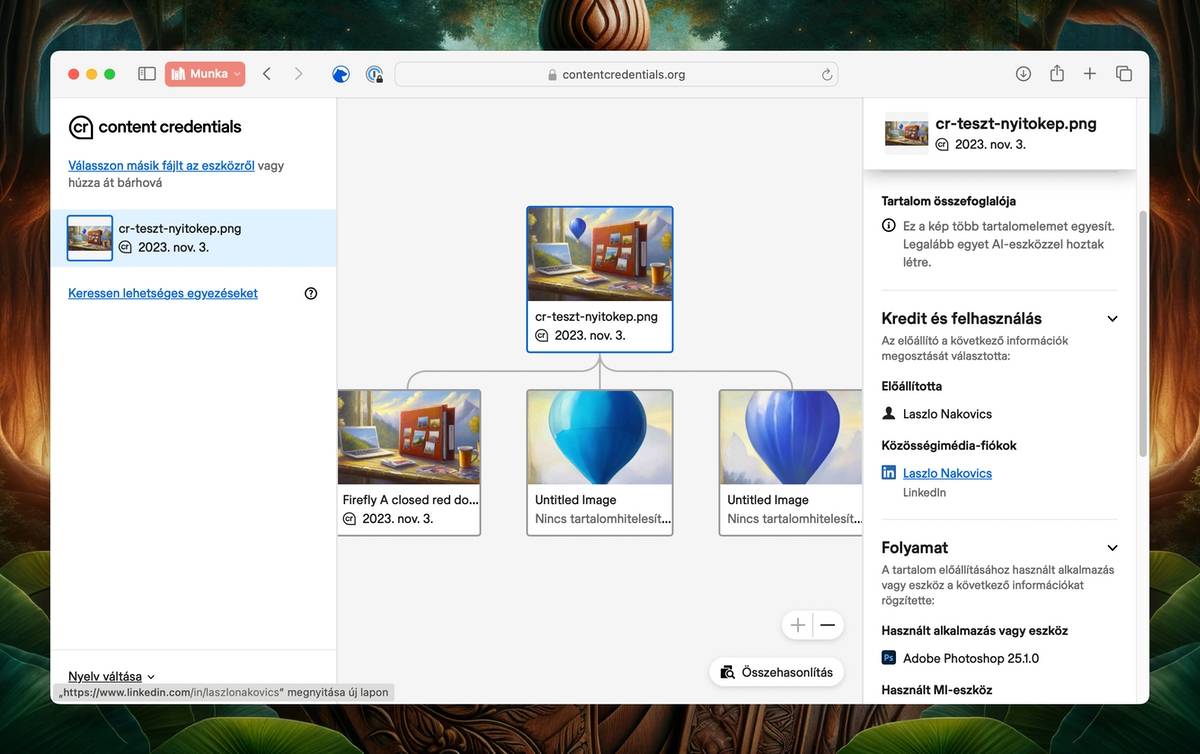The width and height of the screenshot is (1200, 754).
Task: Click 'Keressen lehetséges egyezéseket' link
Action: [163, 293]
